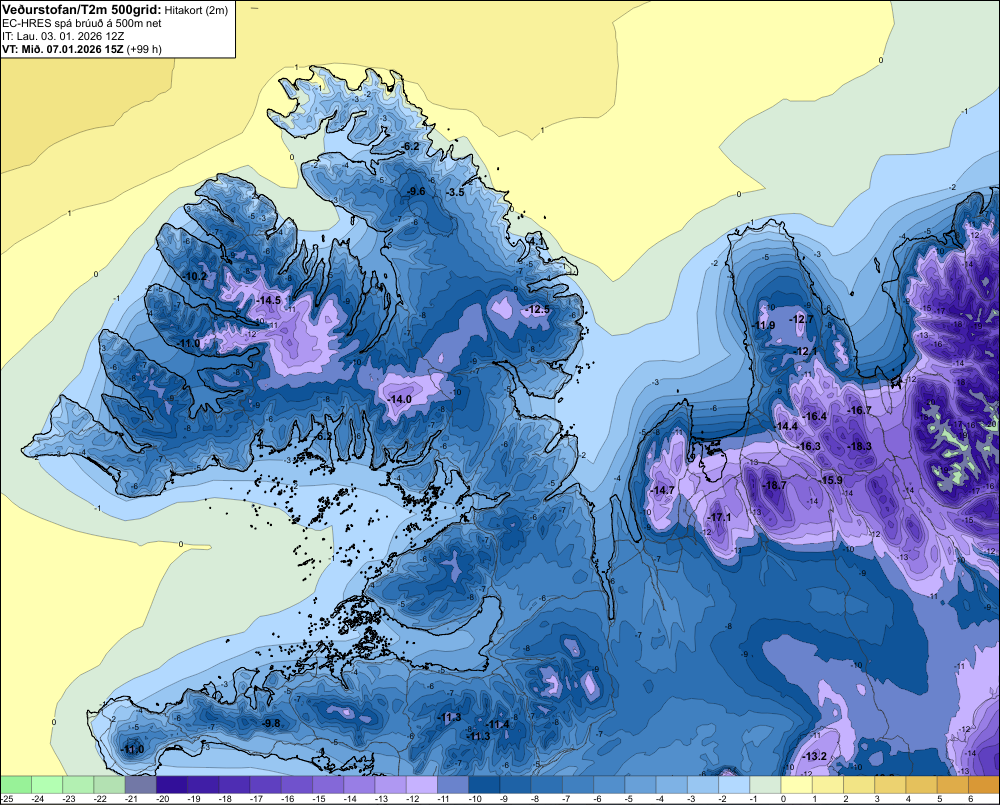Click the -12.5 temperature label
Image resolution: width=1000 pixels, height=805 pixels.
(x=536, y=309)
